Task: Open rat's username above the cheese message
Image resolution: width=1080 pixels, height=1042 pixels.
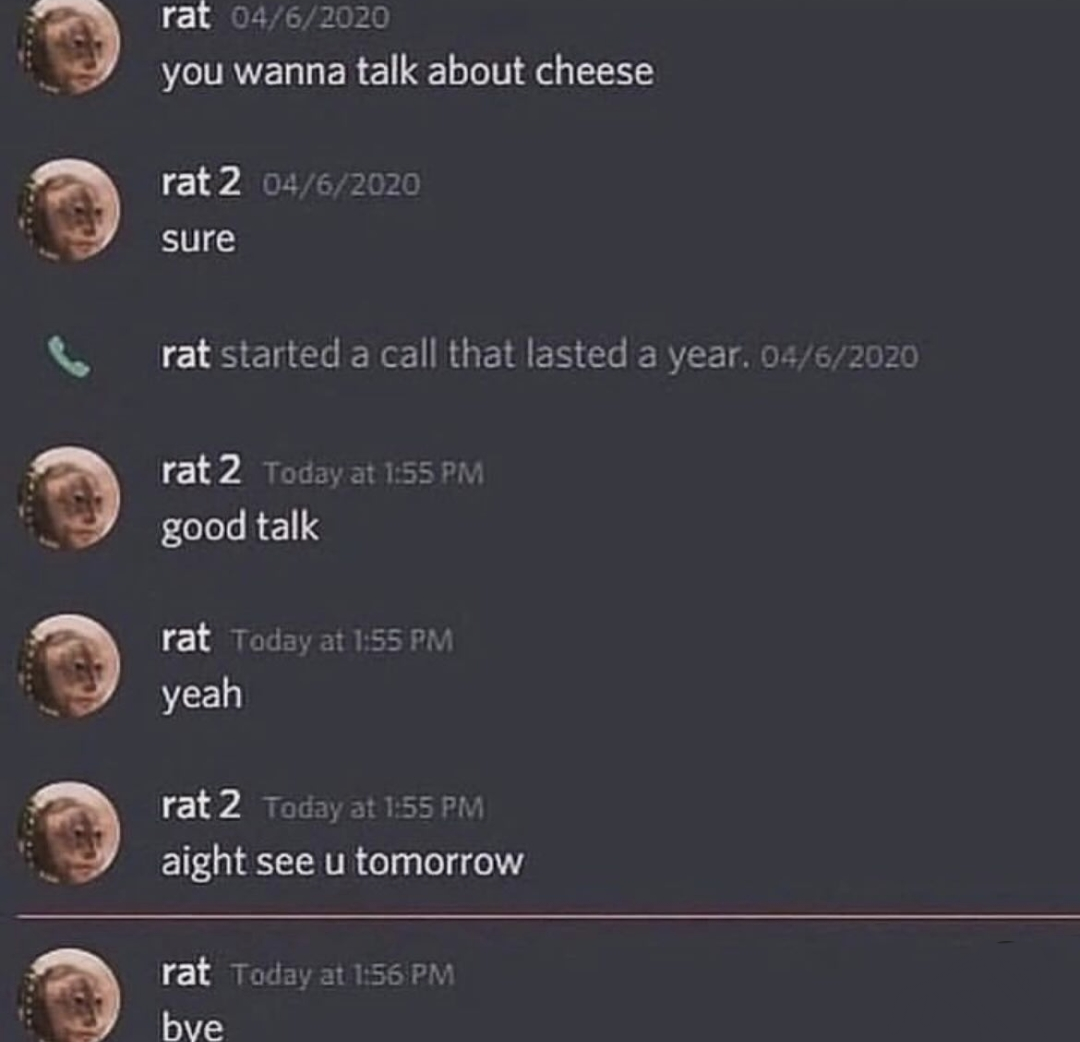Action: coord(185,17)
